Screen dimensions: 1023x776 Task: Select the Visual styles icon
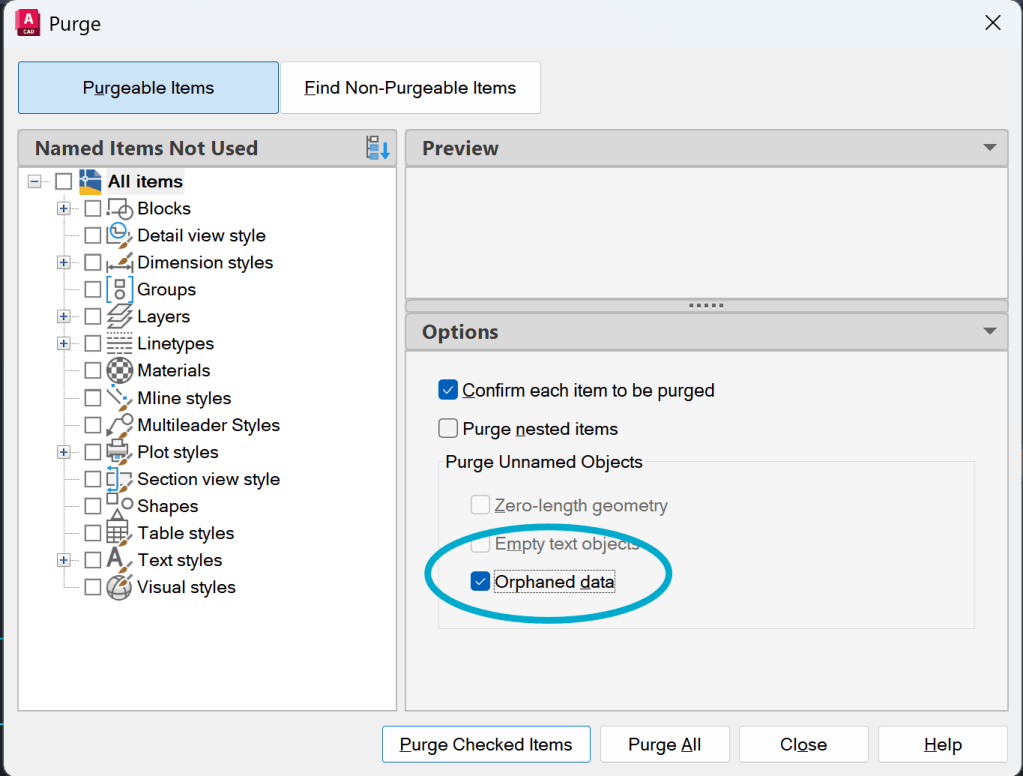click(x=119, y=587)
